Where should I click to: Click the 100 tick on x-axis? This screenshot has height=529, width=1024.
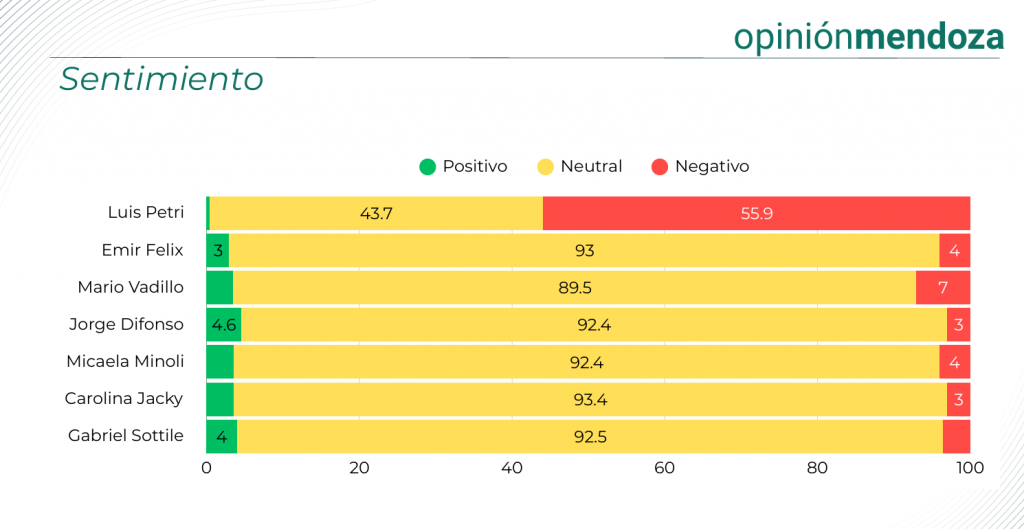(x=970, y=468)
